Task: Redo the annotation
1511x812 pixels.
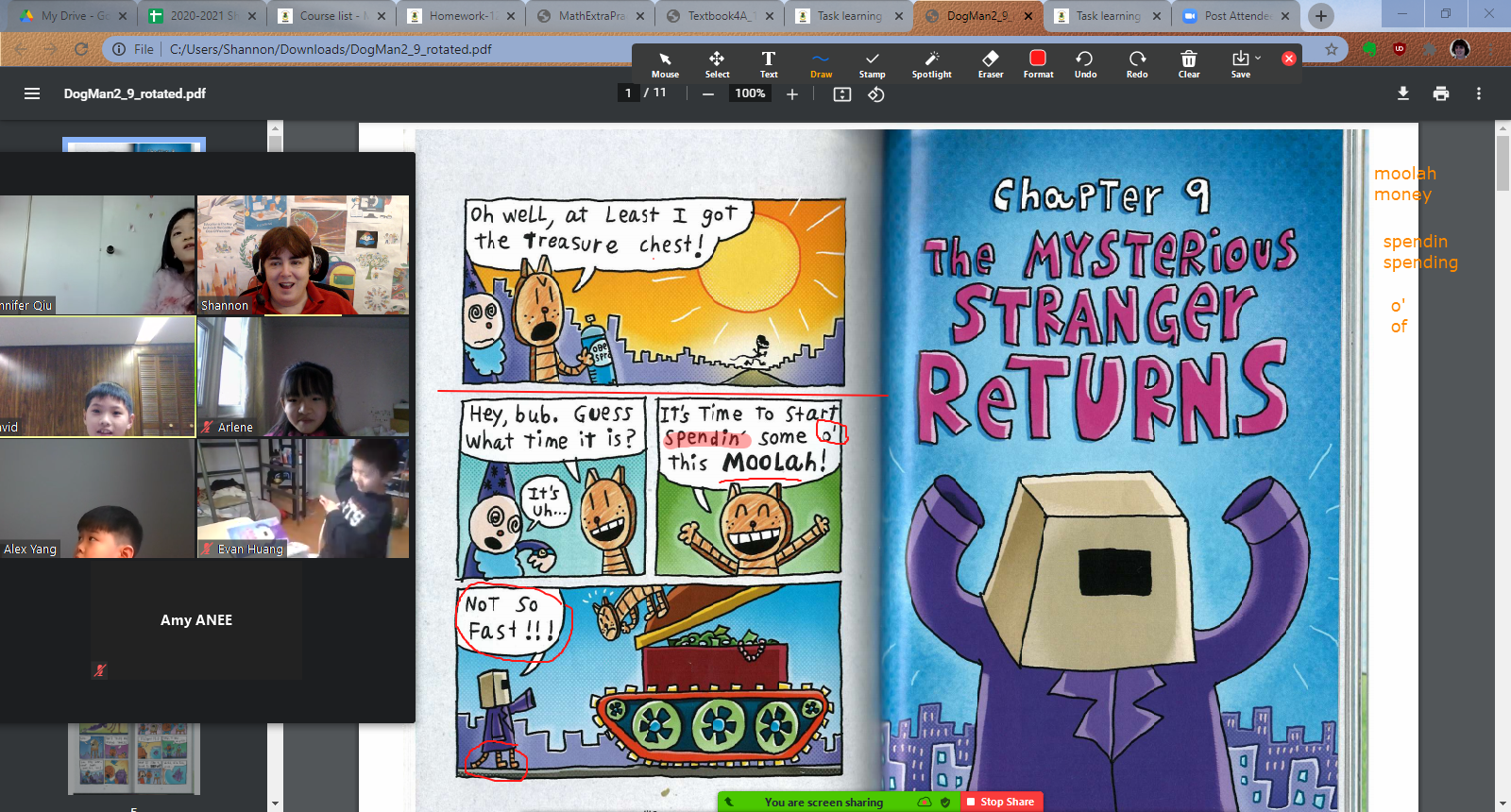Action: pos(1137,64)
